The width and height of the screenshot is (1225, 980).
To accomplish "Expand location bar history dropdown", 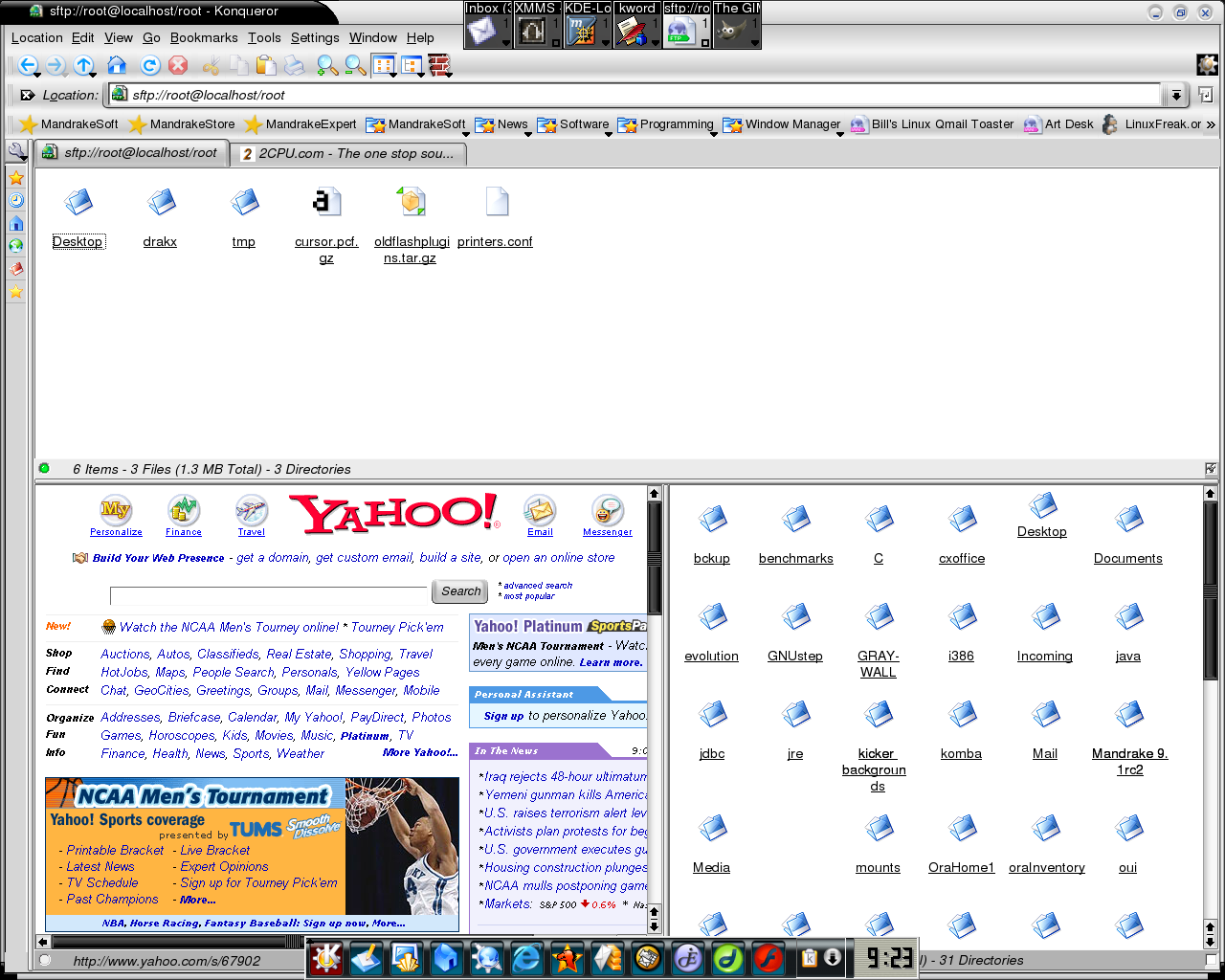I will [1176, 95].
